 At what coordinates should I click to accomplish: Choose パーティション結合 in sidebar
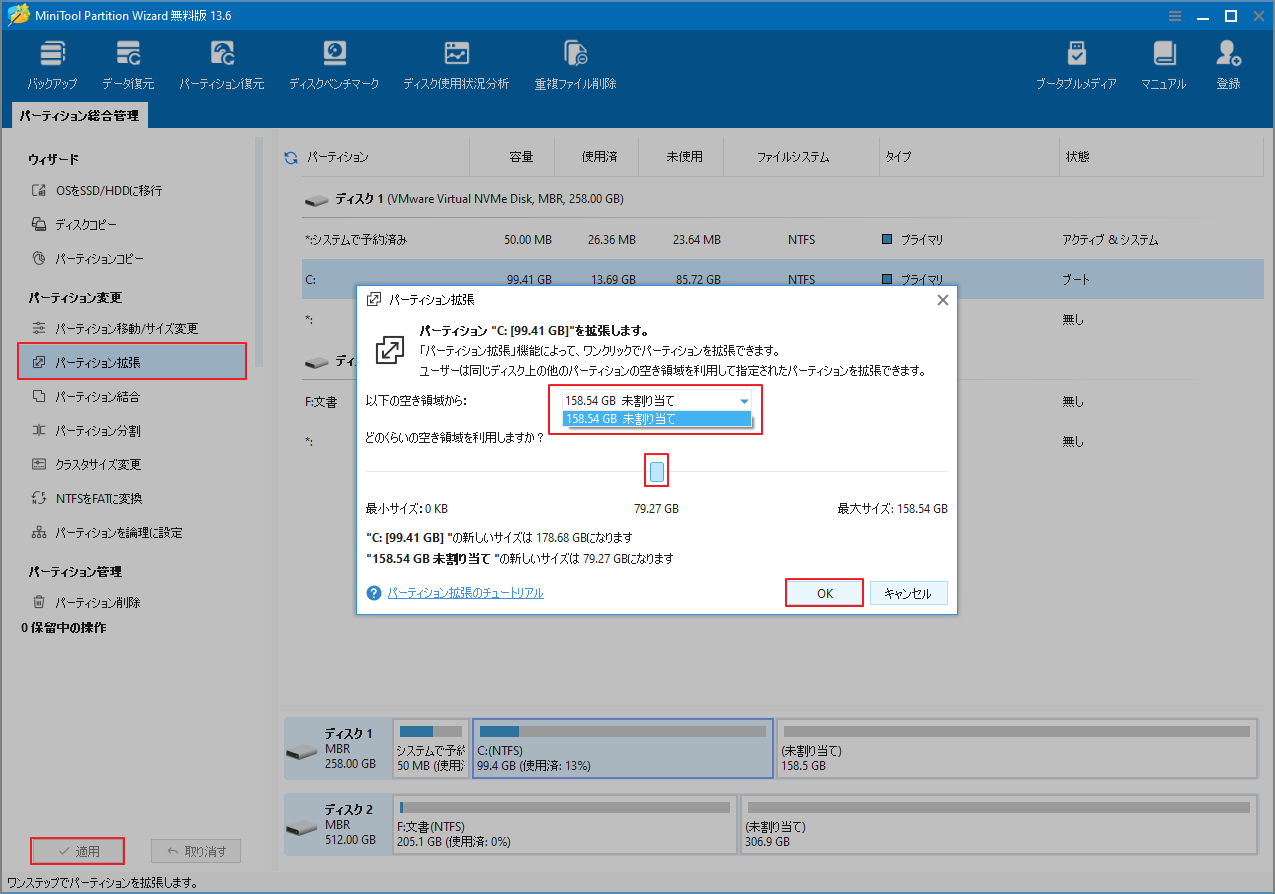point(86,396)
